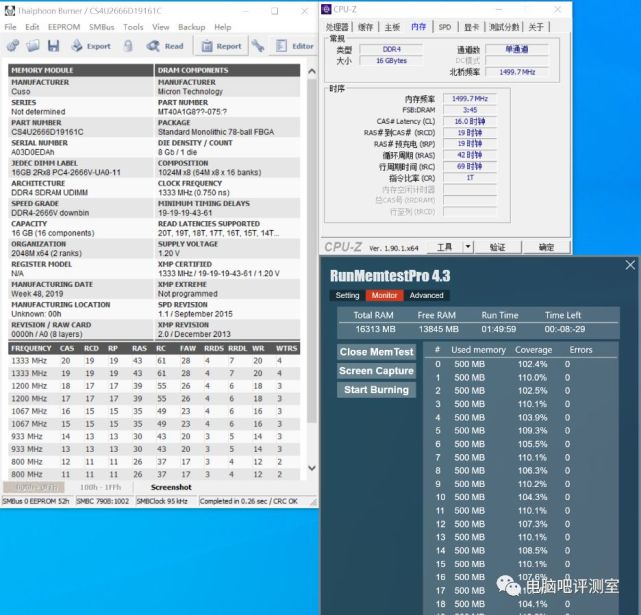Switch to 显卡 tab in CPU-Z
641x615 pixels.
click(471, 27)
